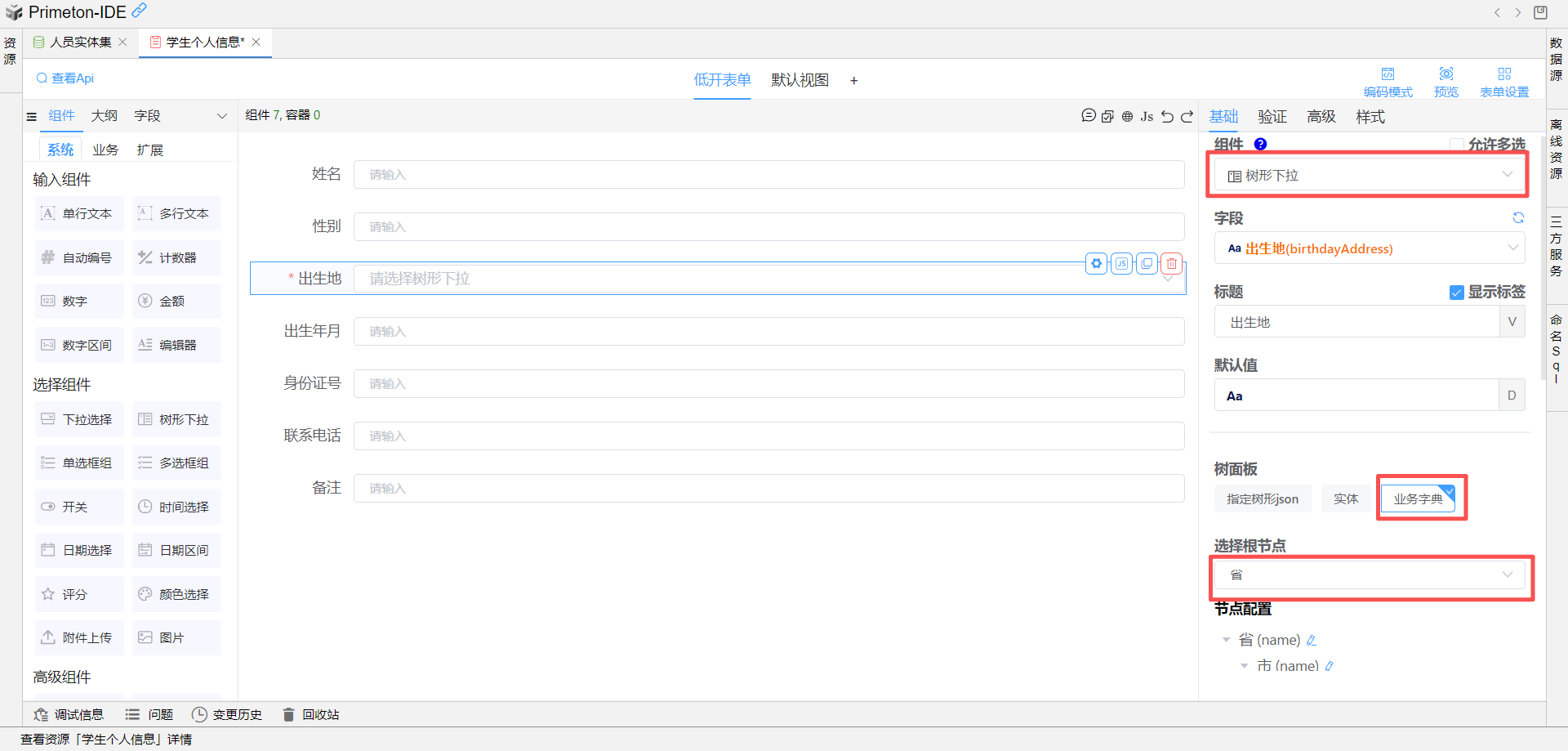Open the 树形下拉 component type dropdown
Viewport: 1568px width, 751px height.
pos(1369,175)
